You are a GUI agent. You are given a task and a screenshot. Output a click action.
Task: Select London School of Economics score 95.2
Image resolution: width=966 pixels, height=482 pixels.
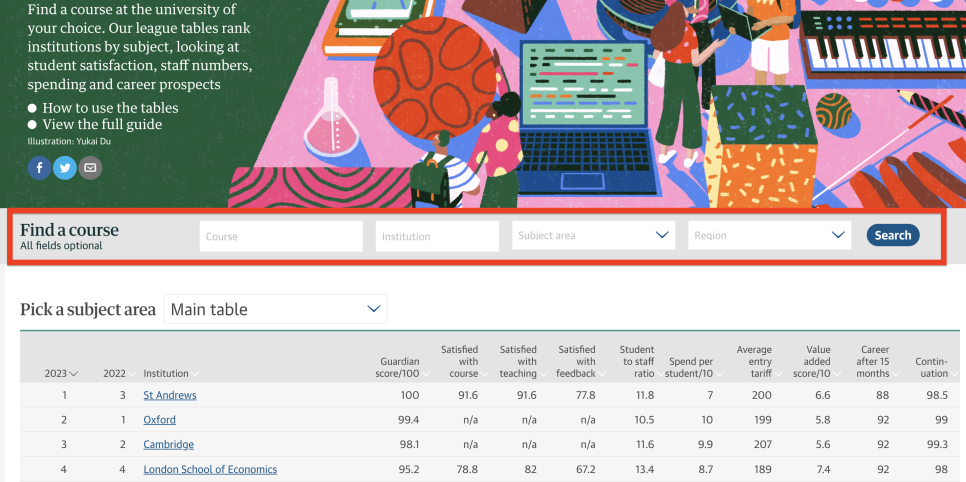408,470
